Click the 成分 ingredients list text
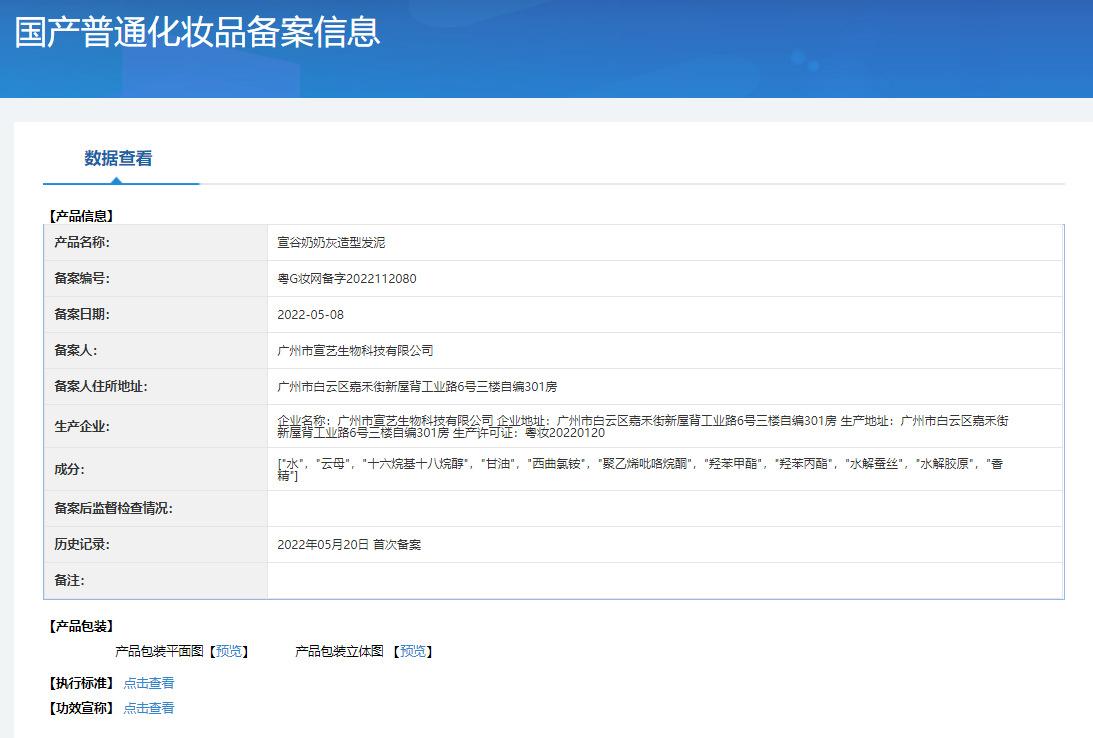1093x738 pixels. point(640,469)
